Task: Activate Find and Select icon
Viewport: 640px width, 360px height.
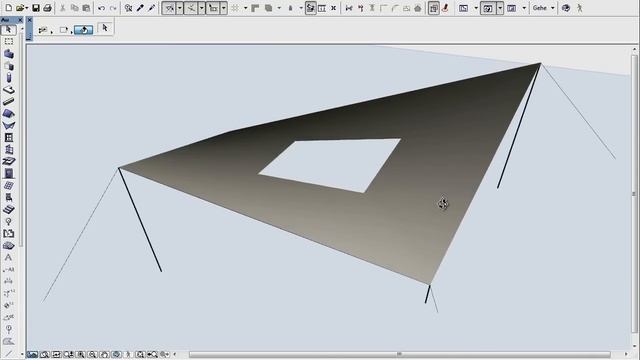Action: click(x=128, y=8)
